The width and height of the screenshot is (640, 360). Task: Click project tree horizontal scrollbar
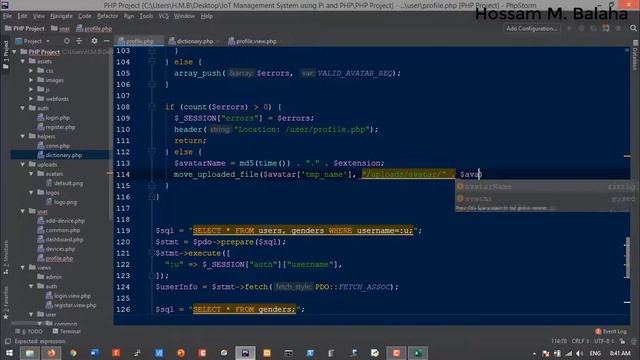tap(27, 323)
